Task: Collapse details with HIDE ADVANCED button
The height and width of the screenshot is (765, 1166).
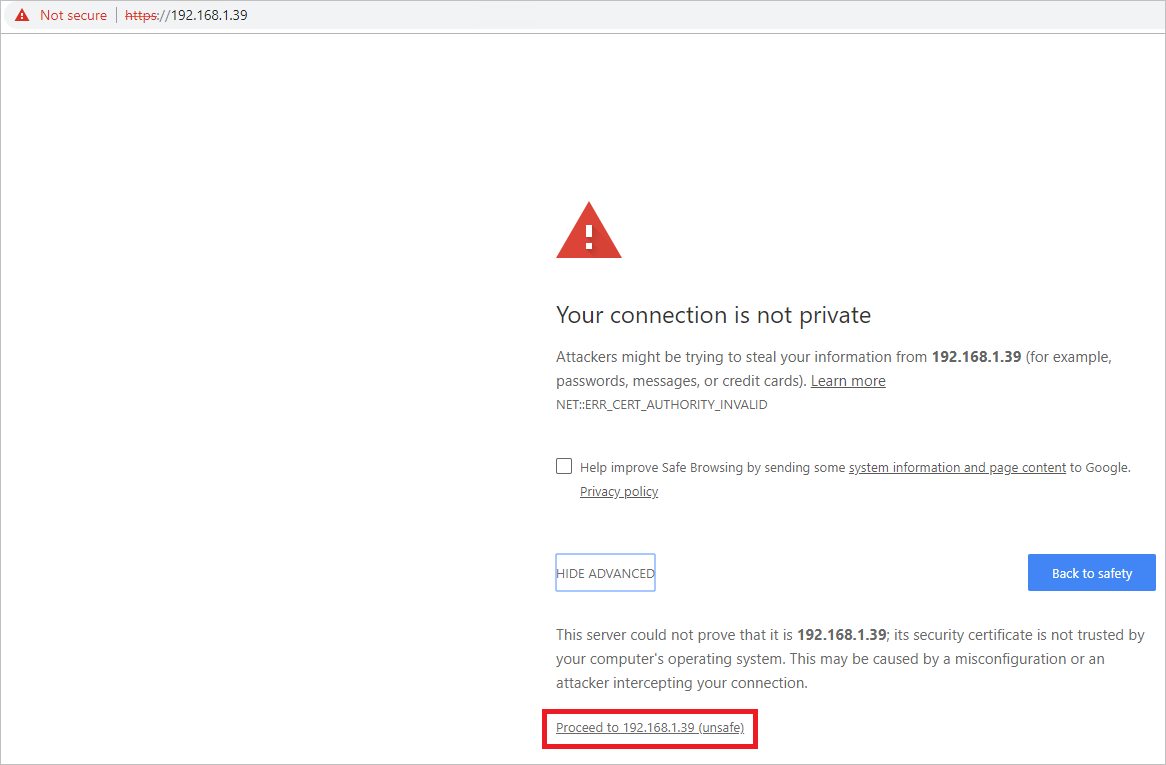Action: pos(605,573)
